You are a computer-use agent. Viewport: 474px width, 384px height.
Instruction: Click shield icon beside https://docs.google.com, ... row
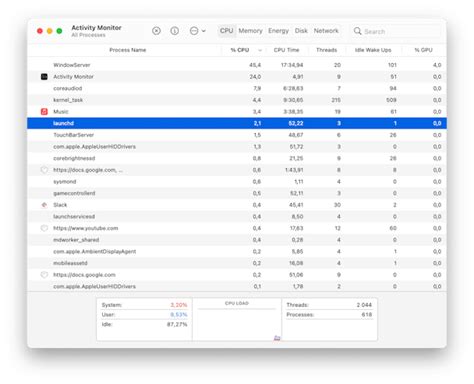[x=44, y=170]
